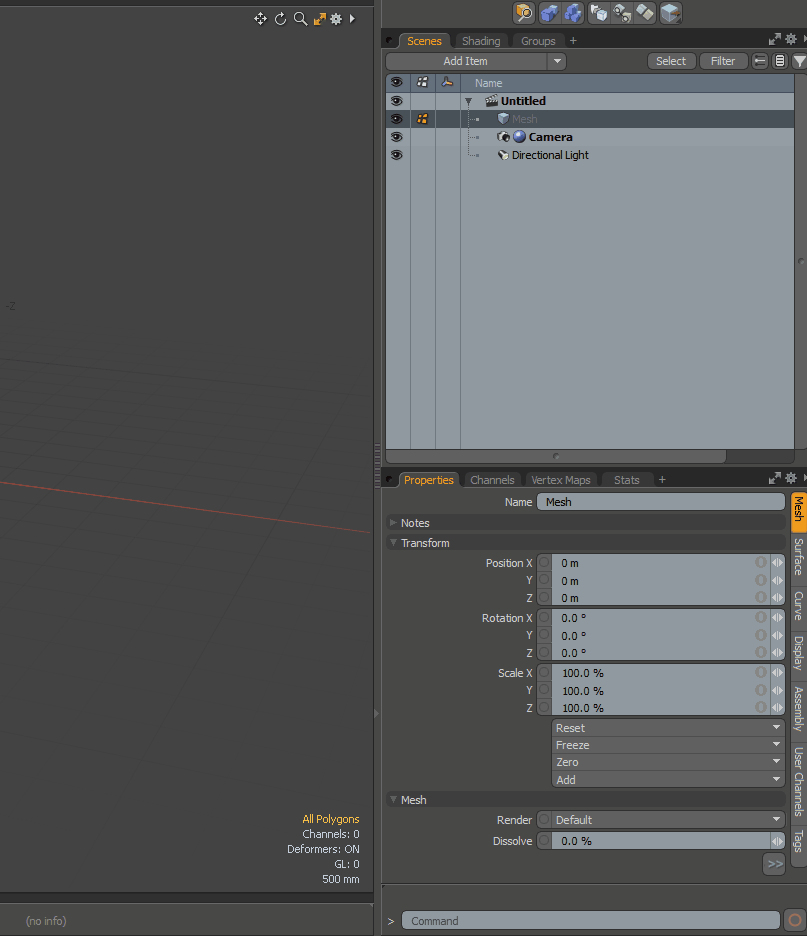Click the item list indent-lines icon beside Filter
Viewport: 807px width, 936px height.
point(760,61)
